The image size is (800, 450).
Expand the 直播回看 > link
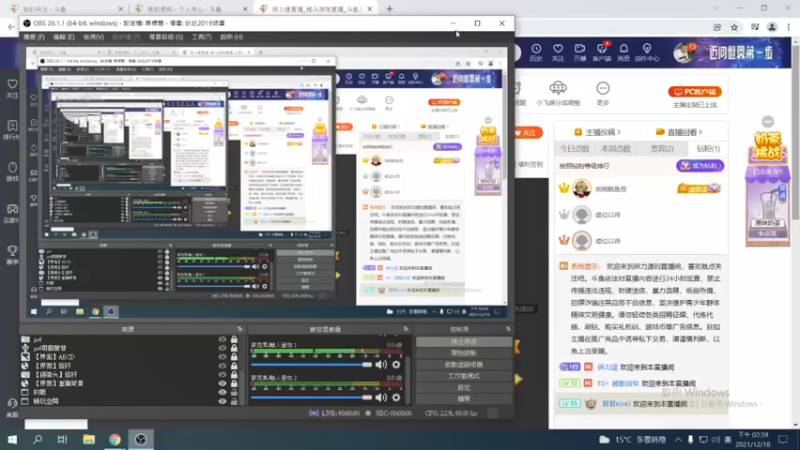679,132
